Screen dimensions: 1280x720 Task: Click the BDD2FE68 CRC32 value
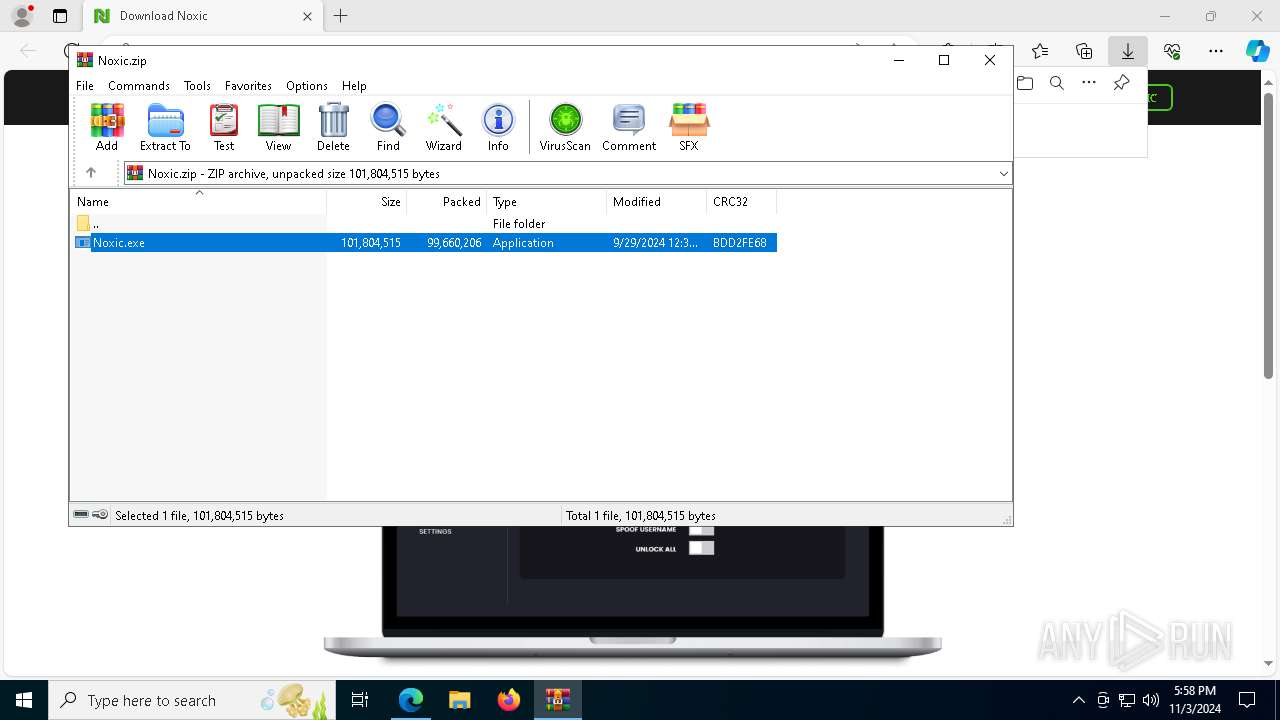pos(740,243)
